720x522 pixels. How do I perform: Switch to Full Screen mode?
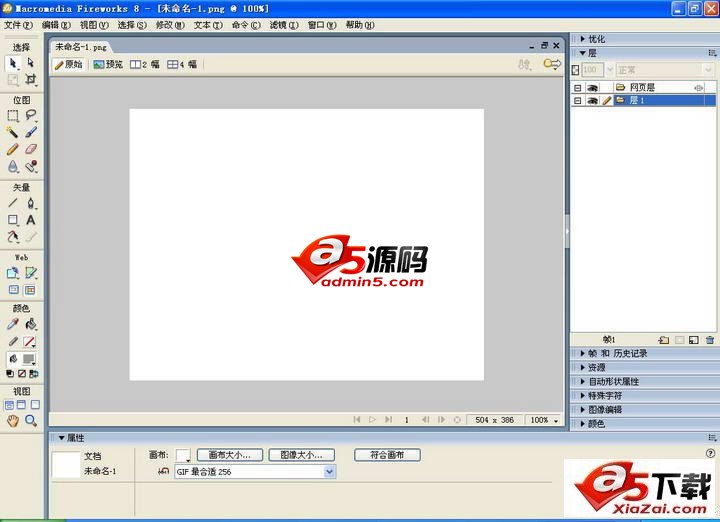tap(35, 405)
